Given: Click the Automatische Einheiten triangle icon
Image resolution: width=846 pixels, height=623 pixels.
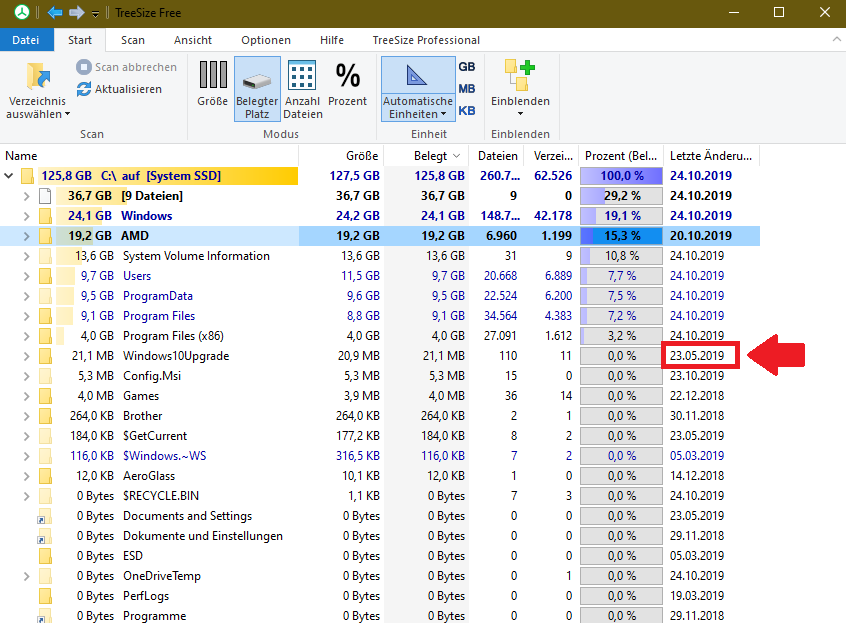Looking at the screenshot, I should pos(417,76).
